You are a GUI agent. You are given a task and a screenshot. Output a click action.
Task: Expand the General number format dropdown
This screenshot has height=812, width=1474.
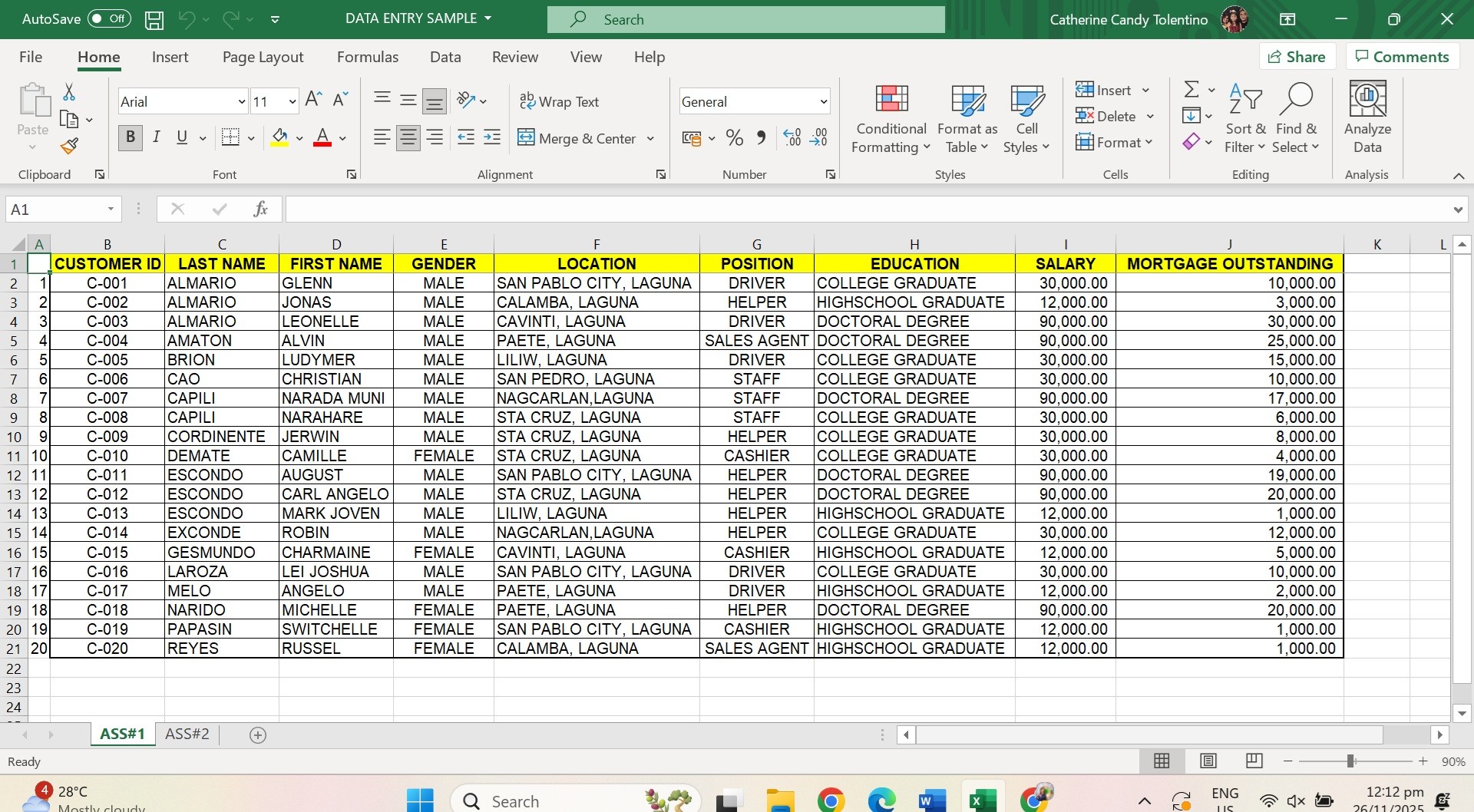(823, 102)
